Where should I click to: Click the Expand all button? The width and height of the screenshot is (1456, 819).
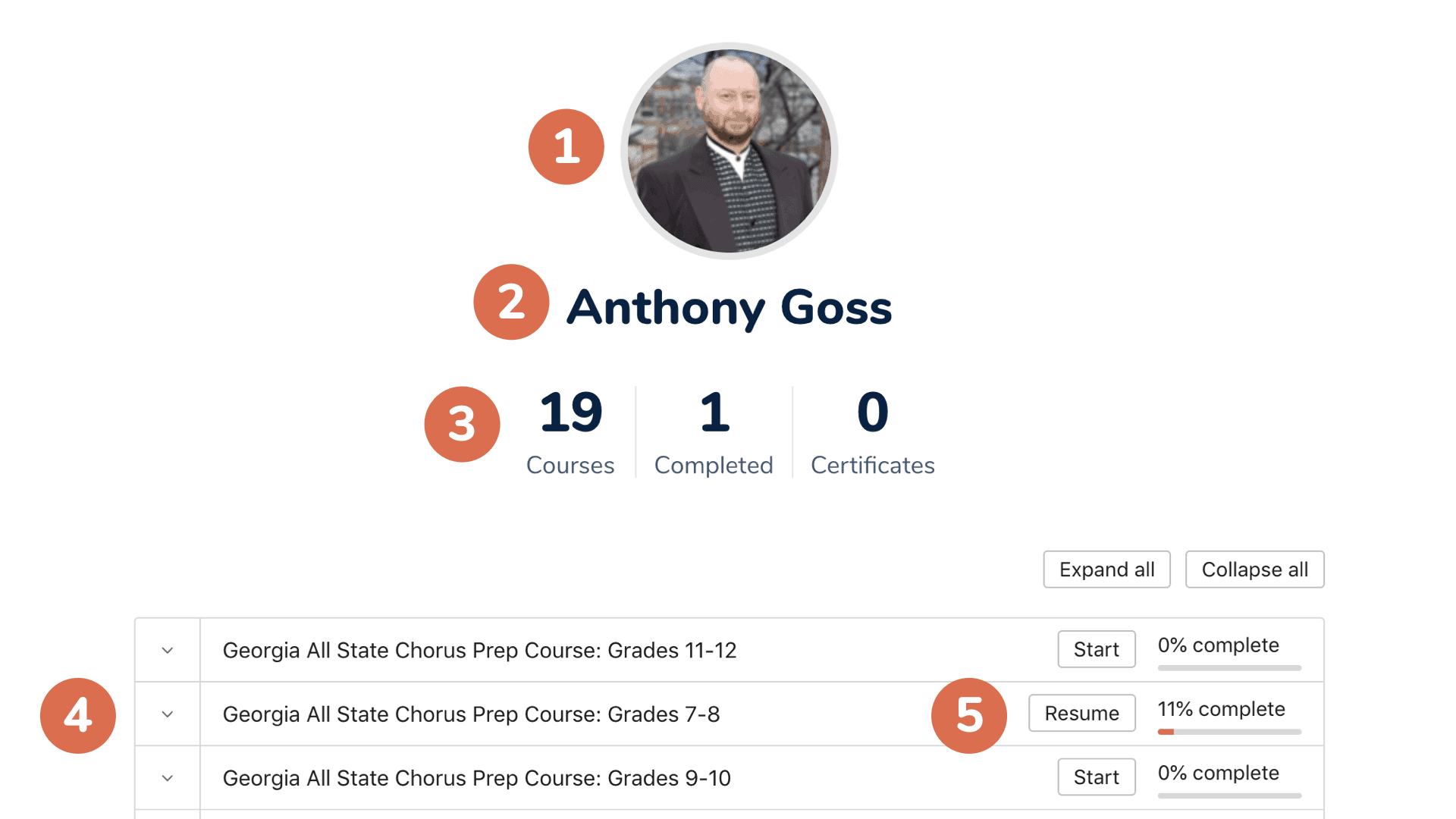tap(1106, 570)
